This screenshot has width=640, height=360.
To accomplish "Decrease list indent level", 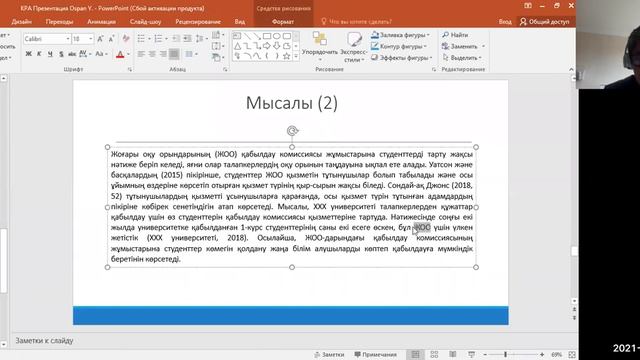I will 176,39.
